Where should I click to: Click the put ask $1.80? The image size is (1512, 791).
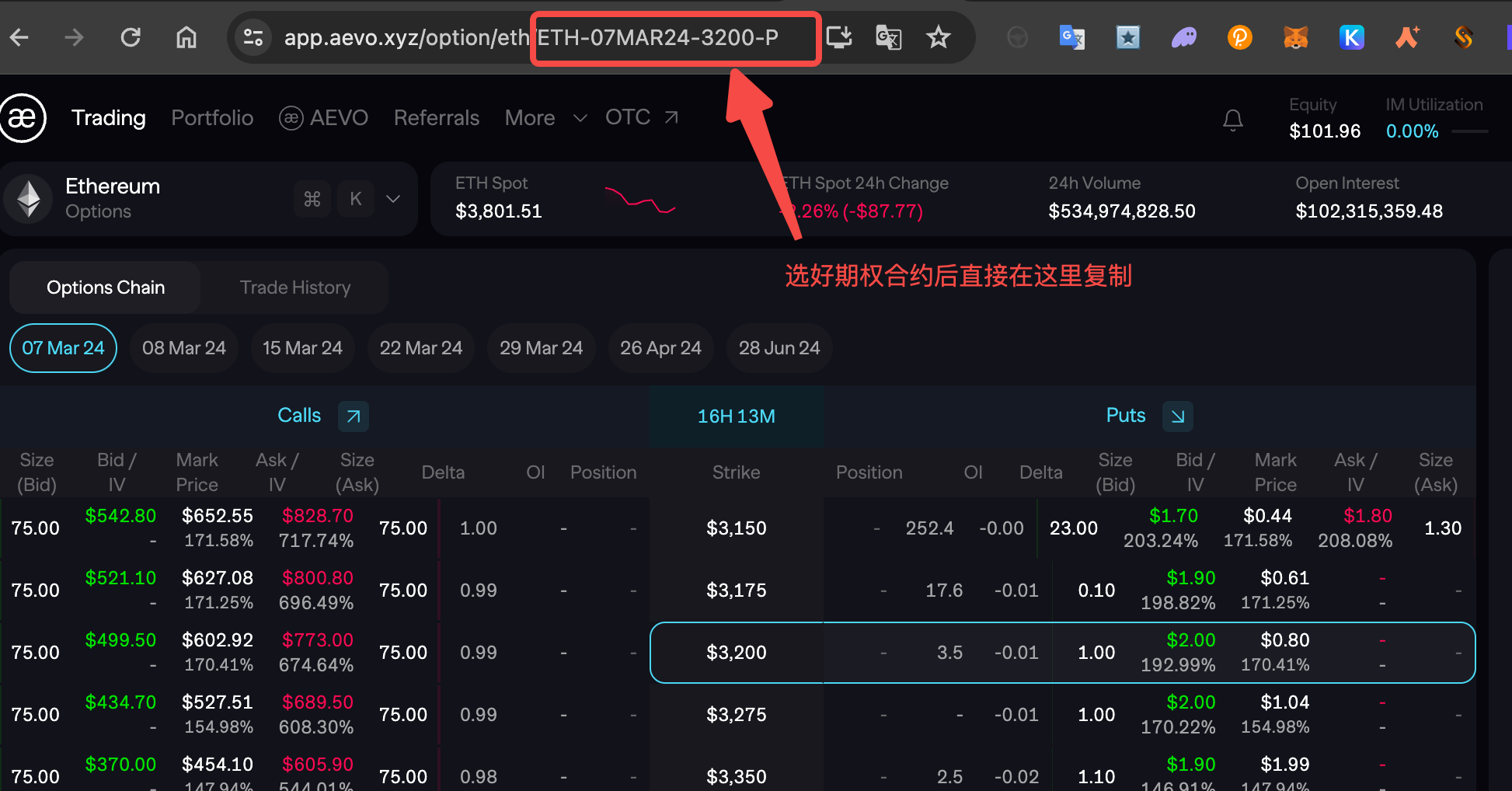click(1368, 516)
